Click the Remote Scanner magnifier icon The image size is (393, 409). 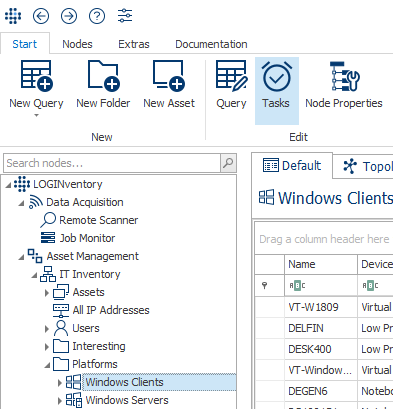click(x=48, y=220)
